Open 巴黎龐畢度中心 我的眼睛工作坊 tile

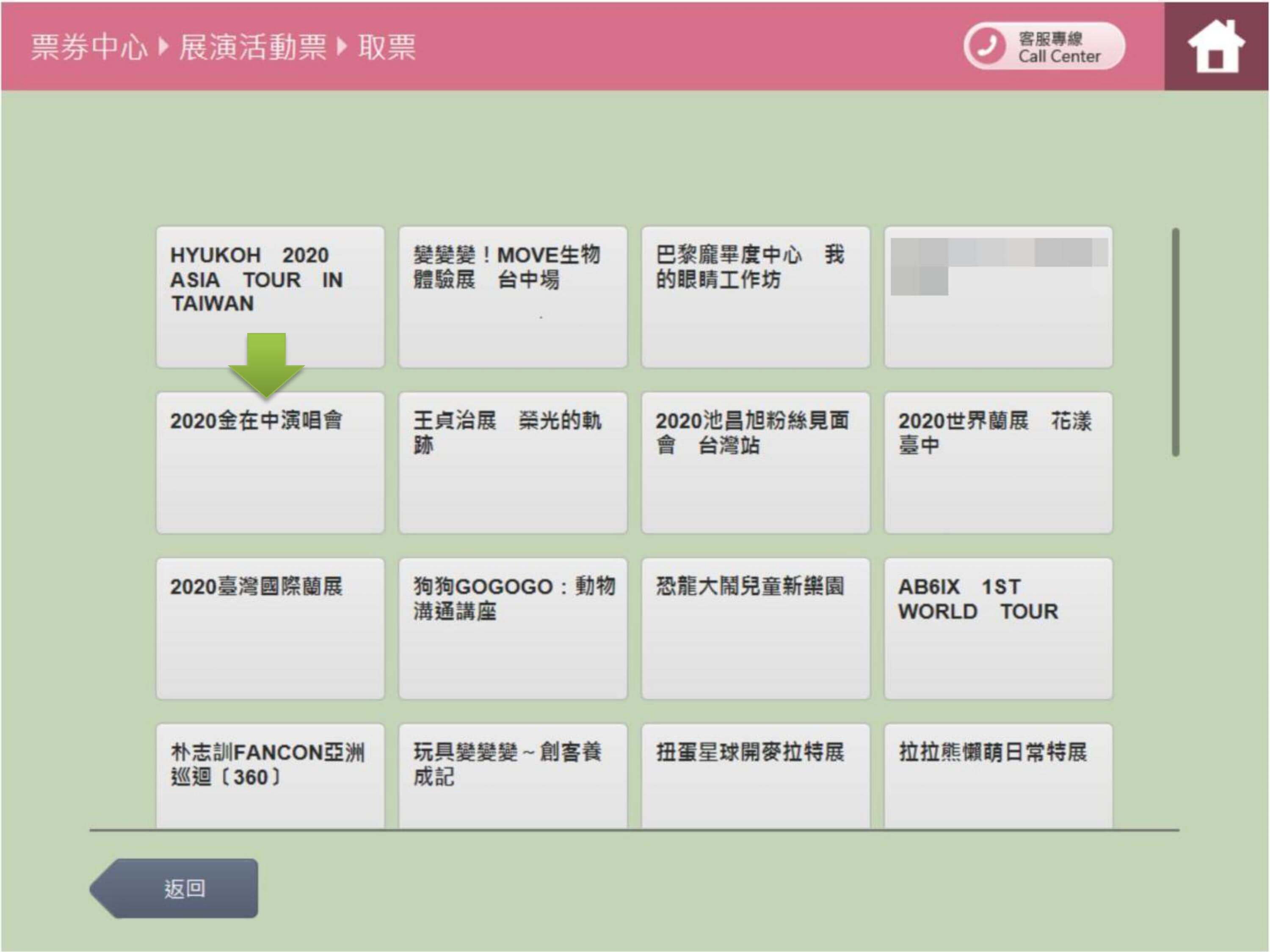click(755, 297)
